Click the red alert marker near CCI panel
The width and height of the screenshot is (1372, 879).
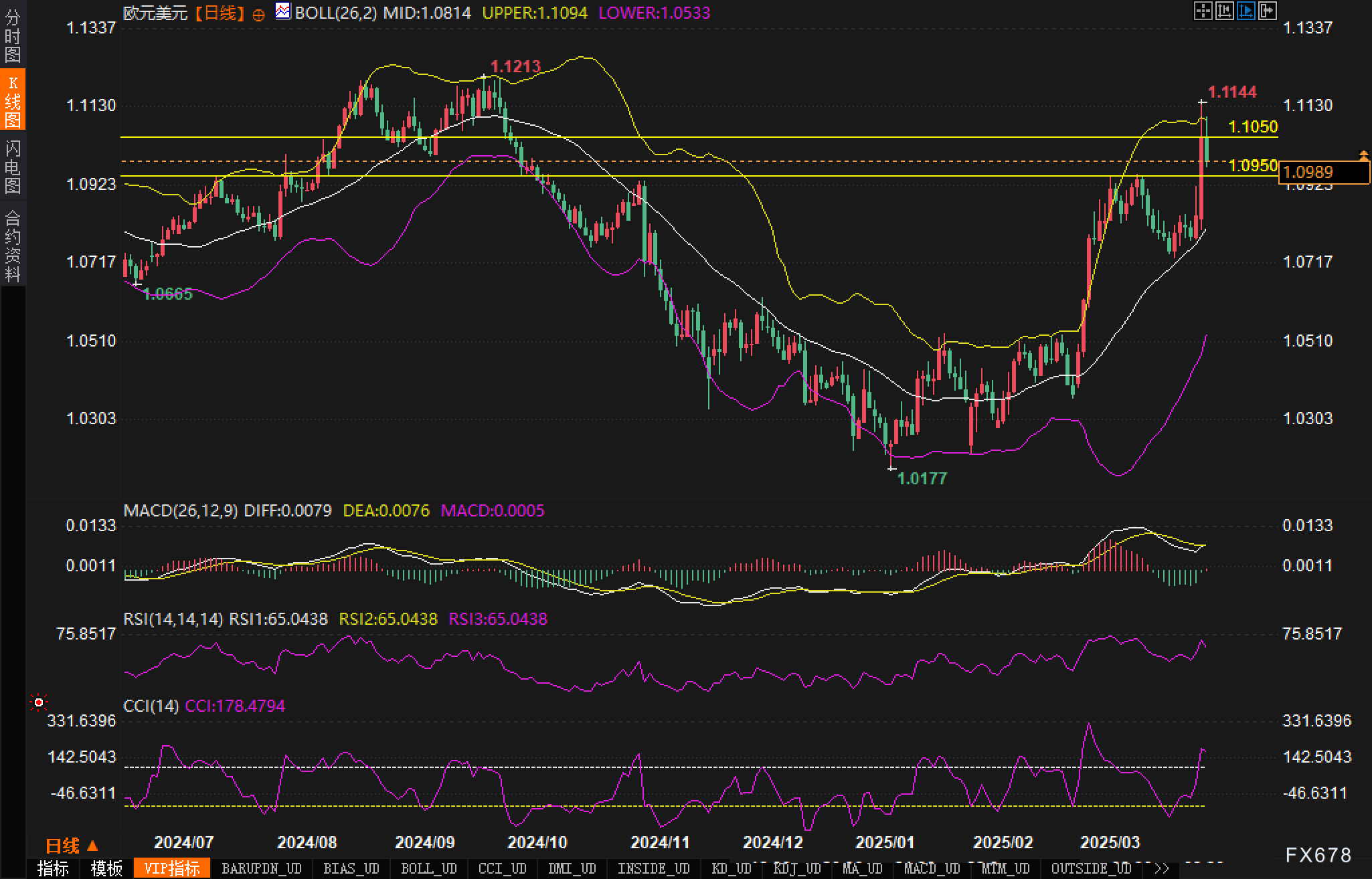click(x=39, y=702)
